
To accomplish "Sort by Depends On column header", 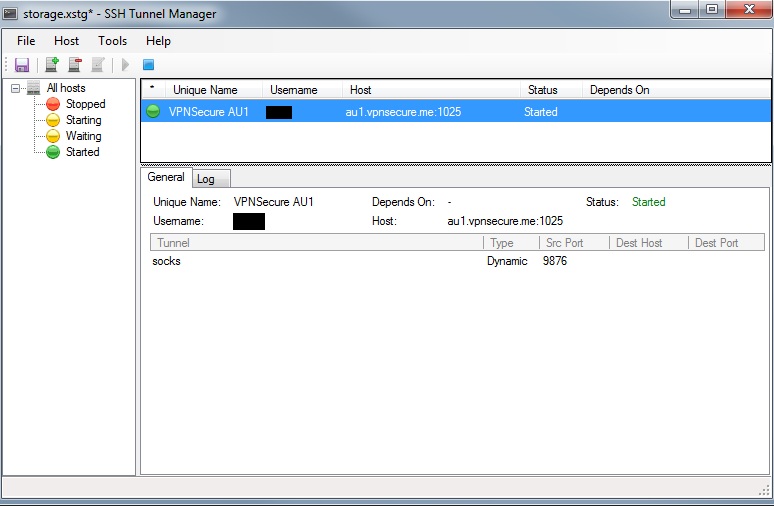I will click(x=676, y=90).
